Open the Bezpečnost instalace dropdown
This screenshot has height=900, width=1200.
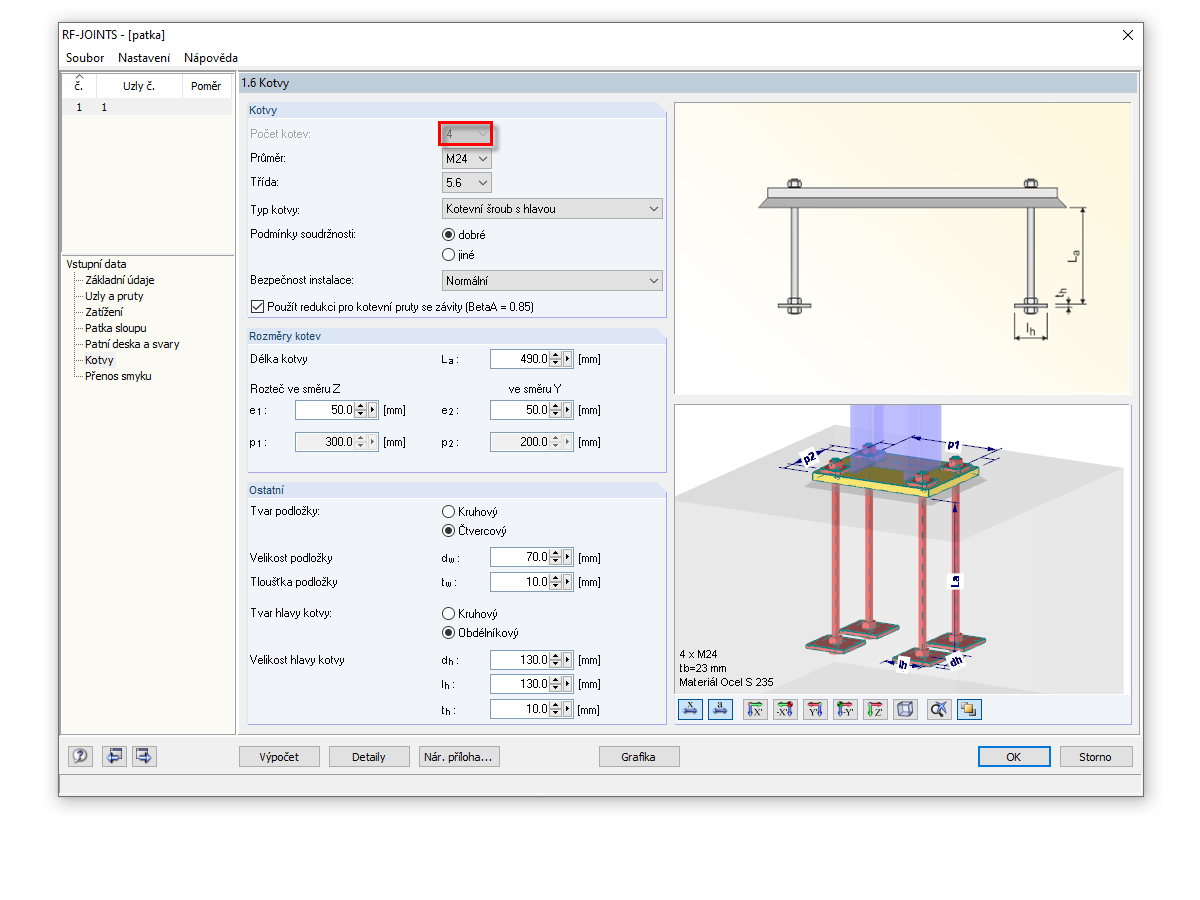[x=552, y=281]
